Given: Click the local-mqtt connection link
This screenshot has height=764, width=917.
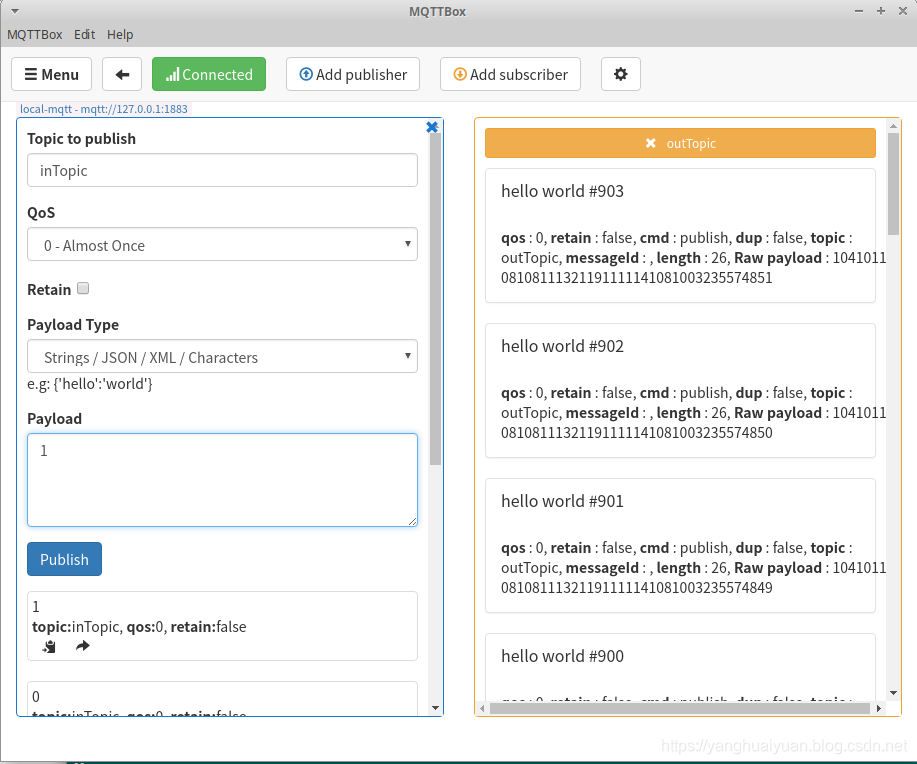Looking at the screenshot, I should click(104, 109).
